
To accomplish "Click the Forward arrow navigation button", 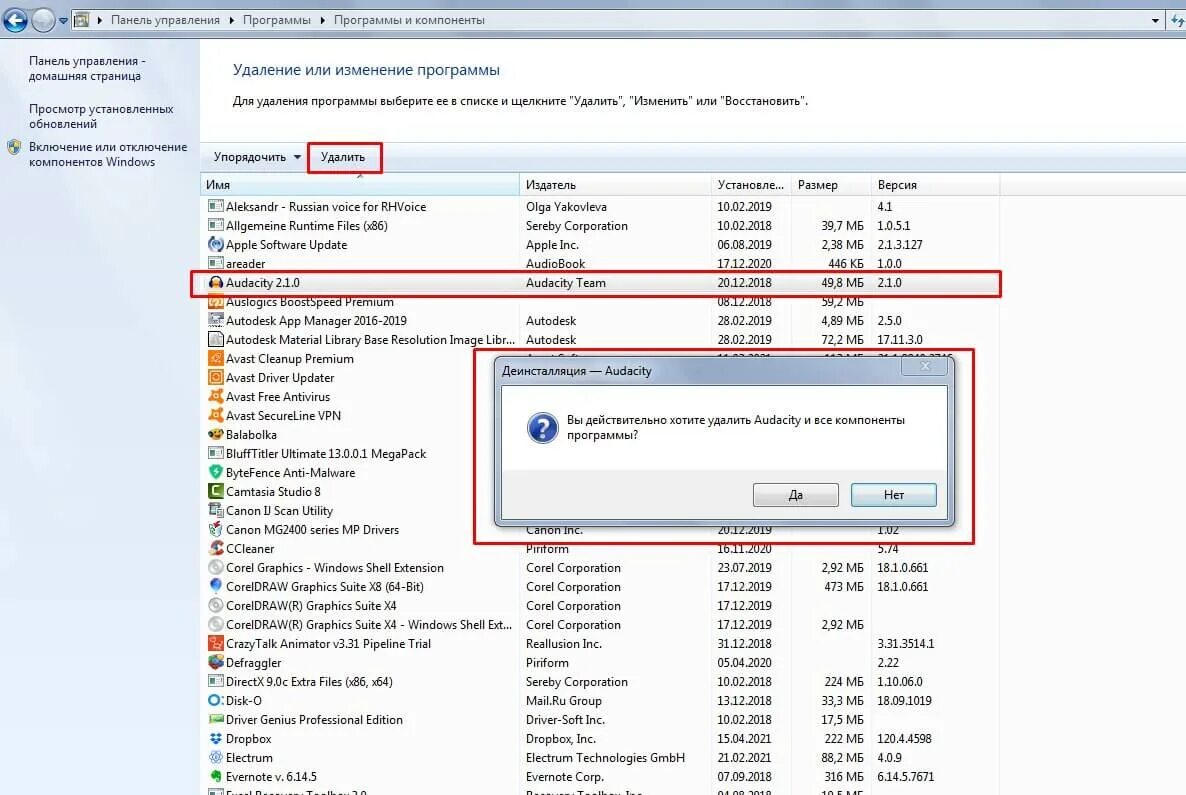I will (x=43, y=20).
